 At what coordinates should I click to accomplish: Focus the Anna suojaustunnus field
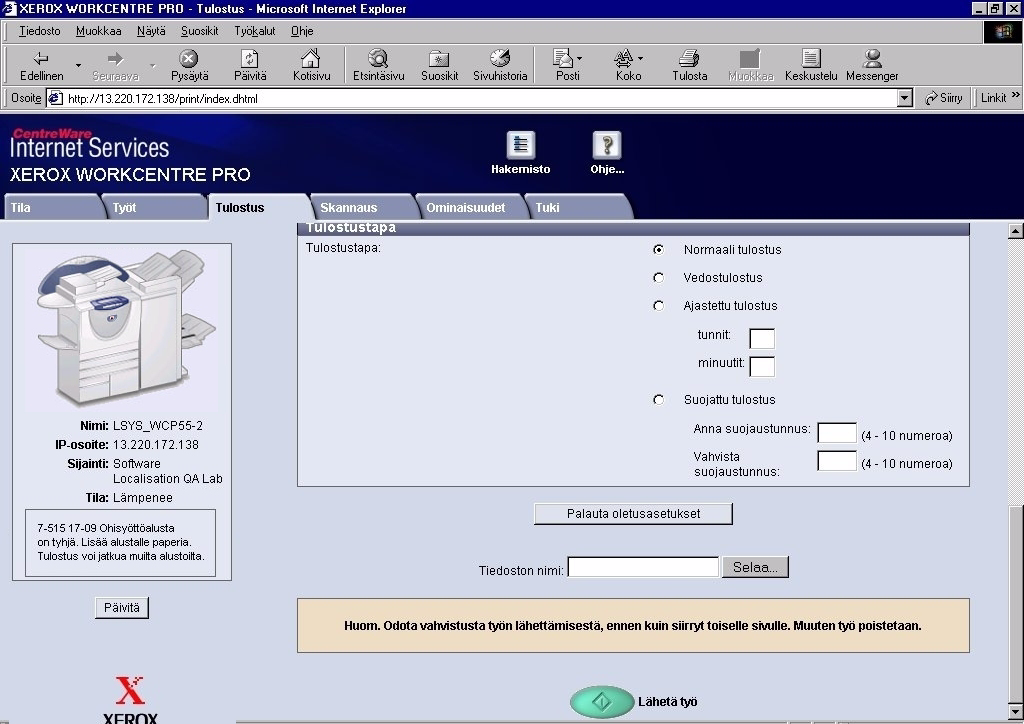point(837,433)
